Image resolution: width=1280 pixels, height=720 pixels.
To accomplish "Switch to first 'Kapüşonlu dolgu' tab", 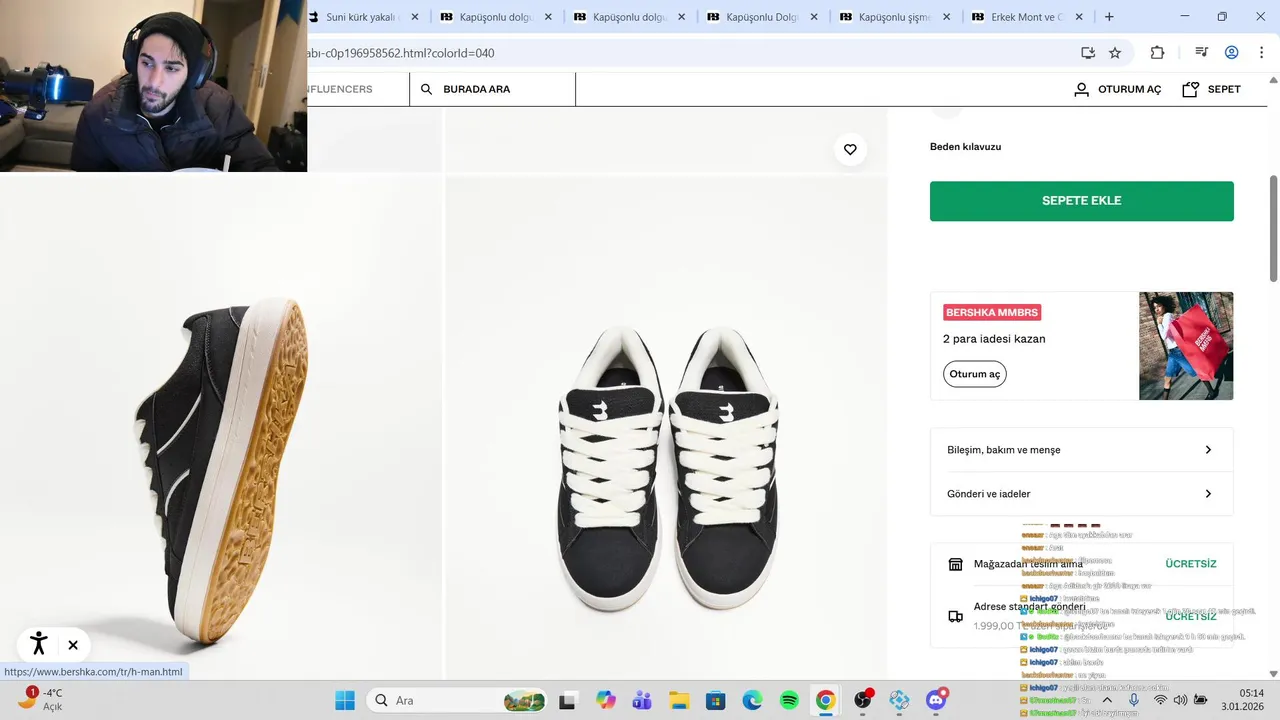I will (496, 17).
